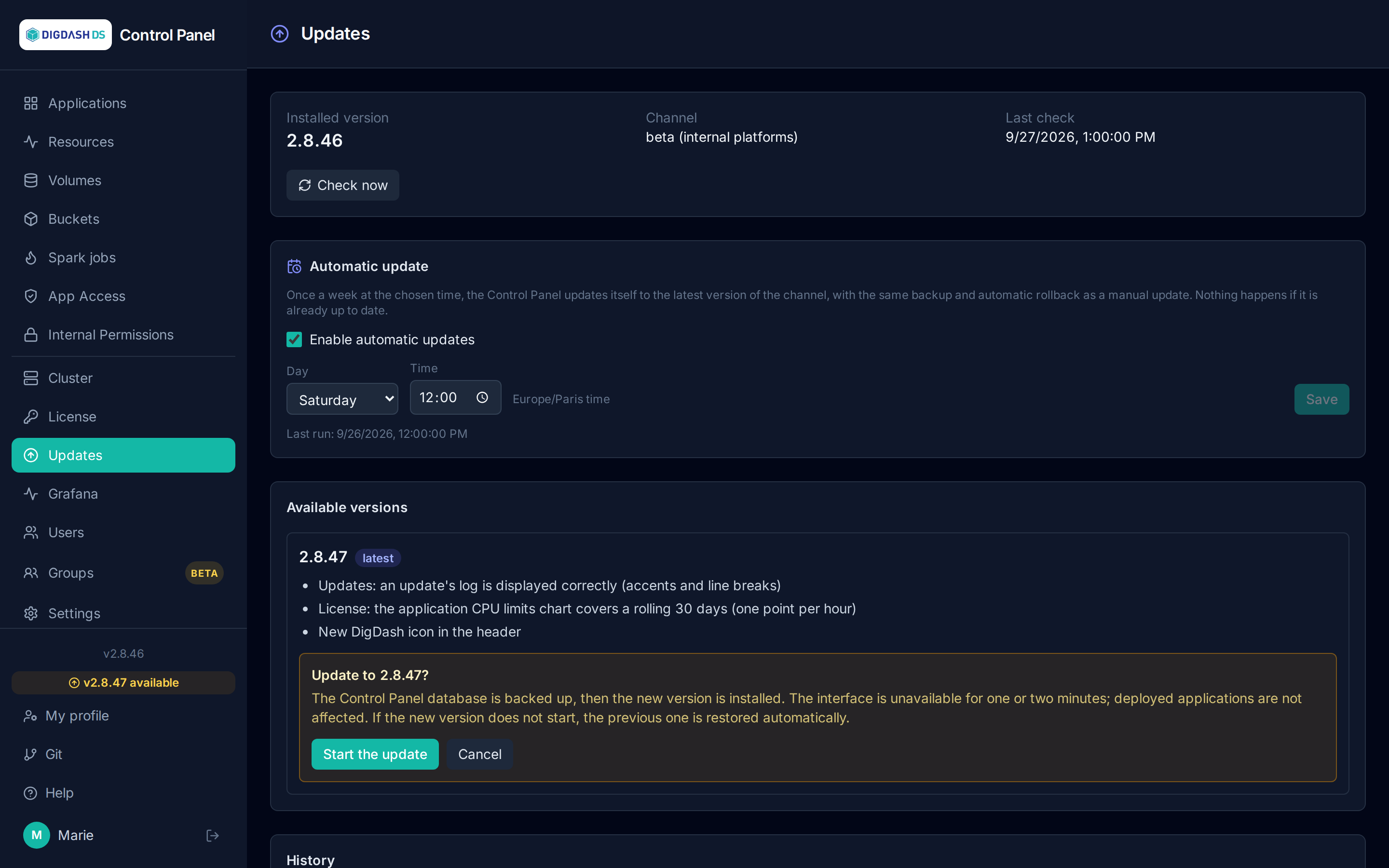The width and height of the screenshot is (1389, 868).
Task: Click the Groups people icon
Action: tap(31, 573)
